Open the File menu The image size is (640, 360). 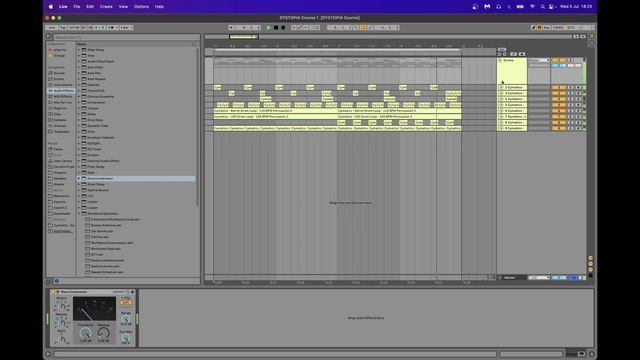click(x=77, y=7)
